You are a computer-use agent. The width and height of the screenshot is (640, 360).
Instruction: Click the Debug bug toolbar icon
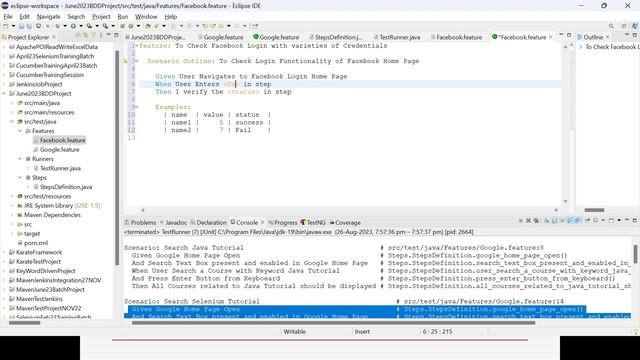point(57,26)
